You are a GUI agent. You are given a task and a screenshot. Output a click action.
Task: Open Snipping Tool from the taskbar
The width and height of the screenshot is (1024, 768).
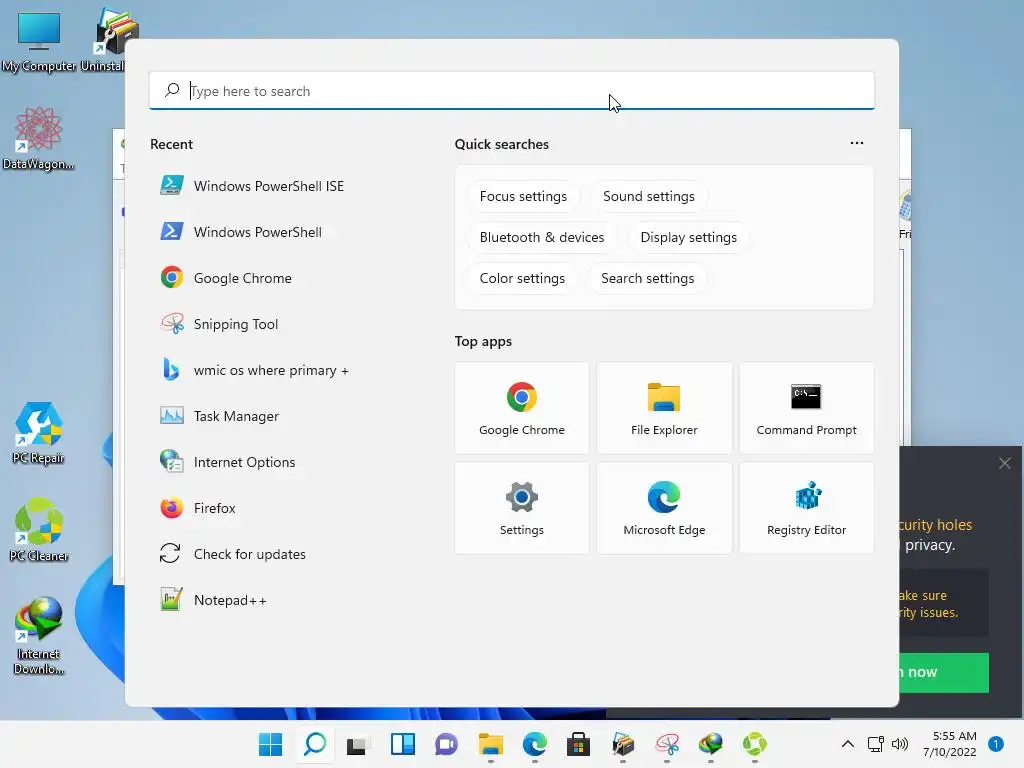click(x=667, y=744)
